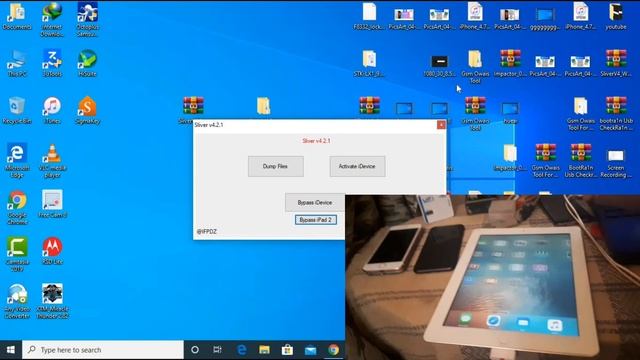Open File Explorer from the taskbar
The height and width of the screenshot is (360, 640).
(x=264, y=350)
